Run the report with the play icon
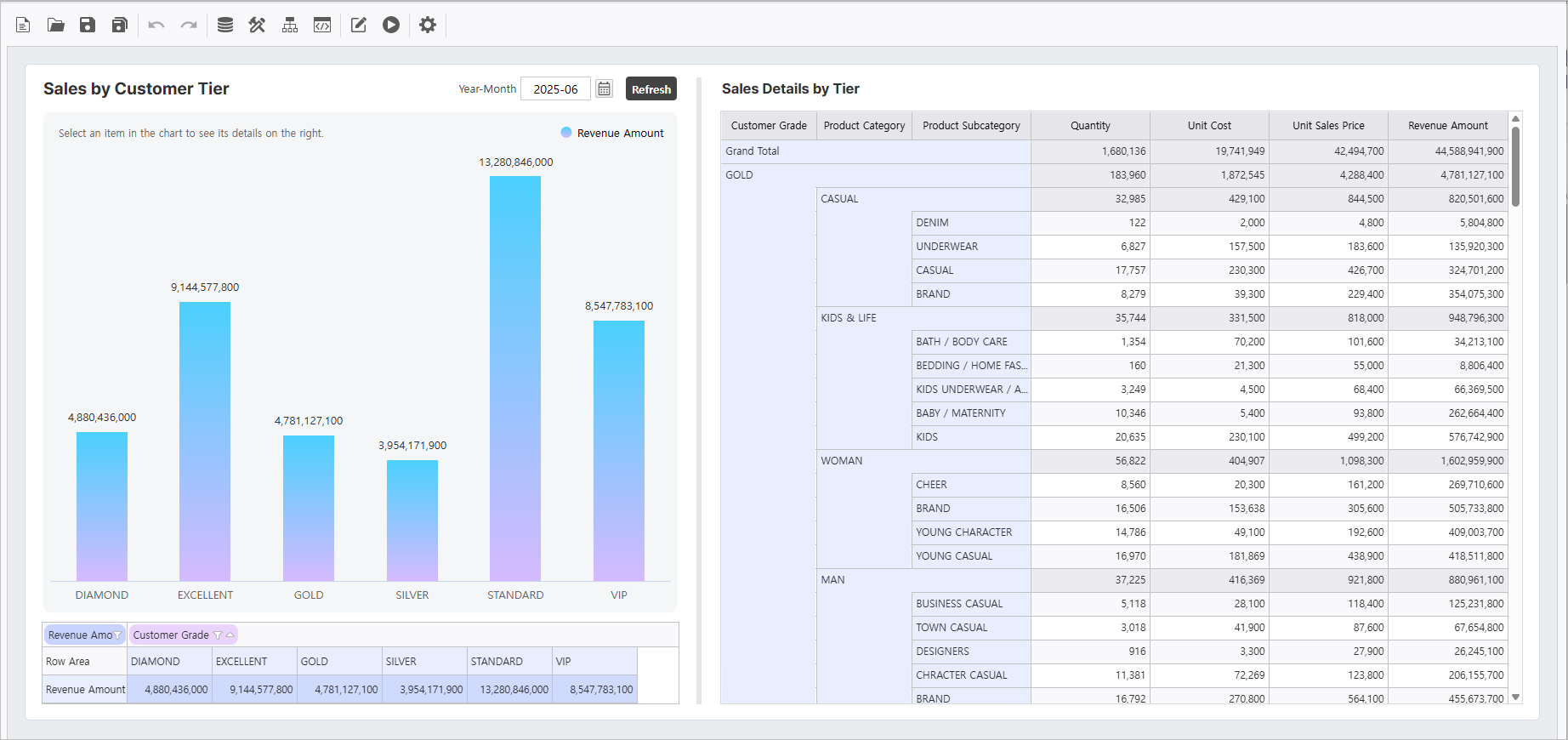This screenshot has width=1568, height=740. (391, 25)
